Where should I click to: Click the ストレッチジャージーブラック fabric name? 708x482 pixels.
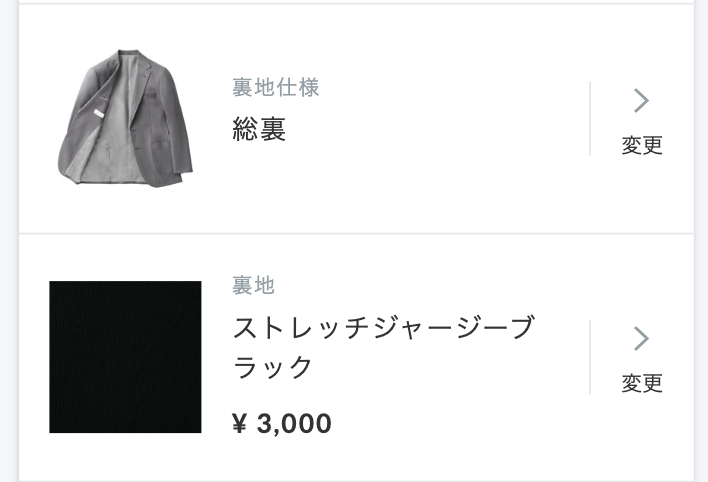click(x=383, y=347)
